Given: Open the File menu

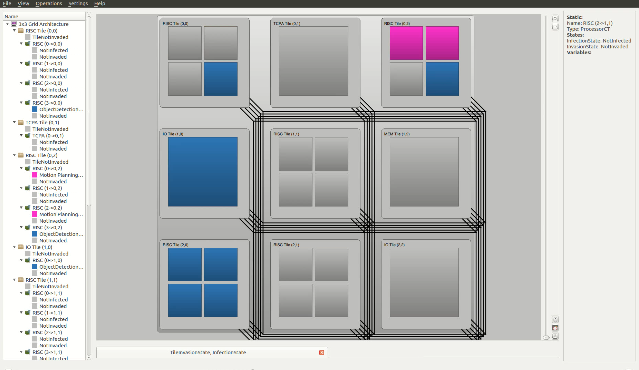Looking at the screenshot, I should pos(7,3).
